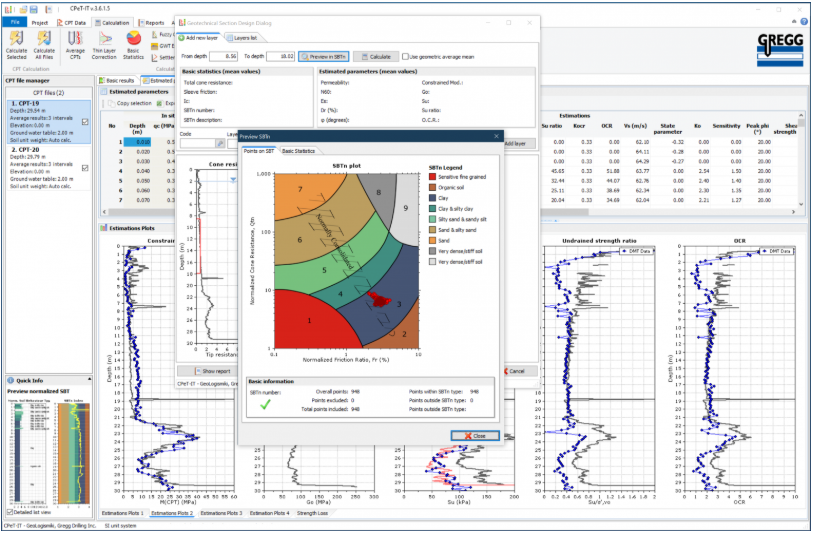Click the help question mark icon
Image resolution: width=813 pixels, height=534 pixels.
click(x=804, y=22)
